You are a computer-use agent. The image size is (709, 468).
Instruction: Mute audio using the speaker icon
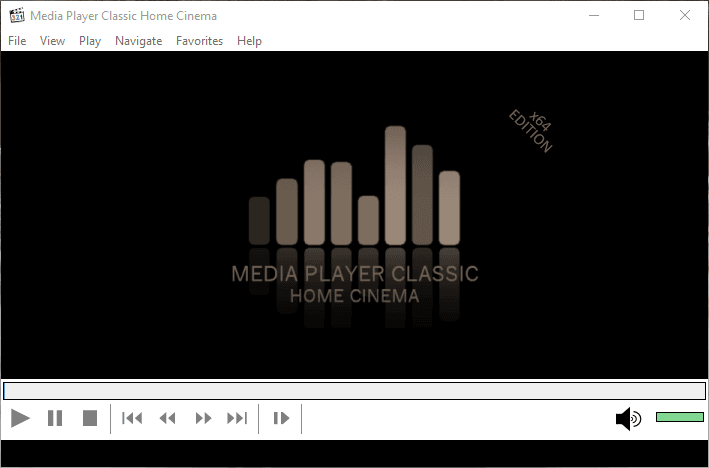point(628,418)
